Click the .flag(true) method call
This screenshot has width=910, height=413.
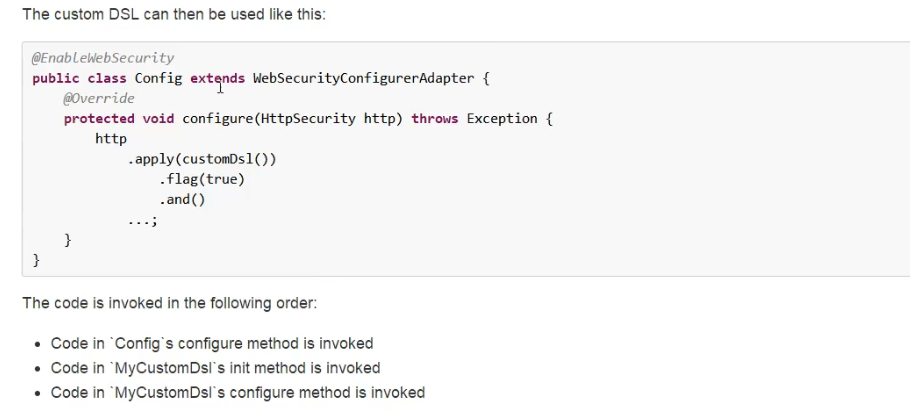pyautogui.click(x=201, y=179)
